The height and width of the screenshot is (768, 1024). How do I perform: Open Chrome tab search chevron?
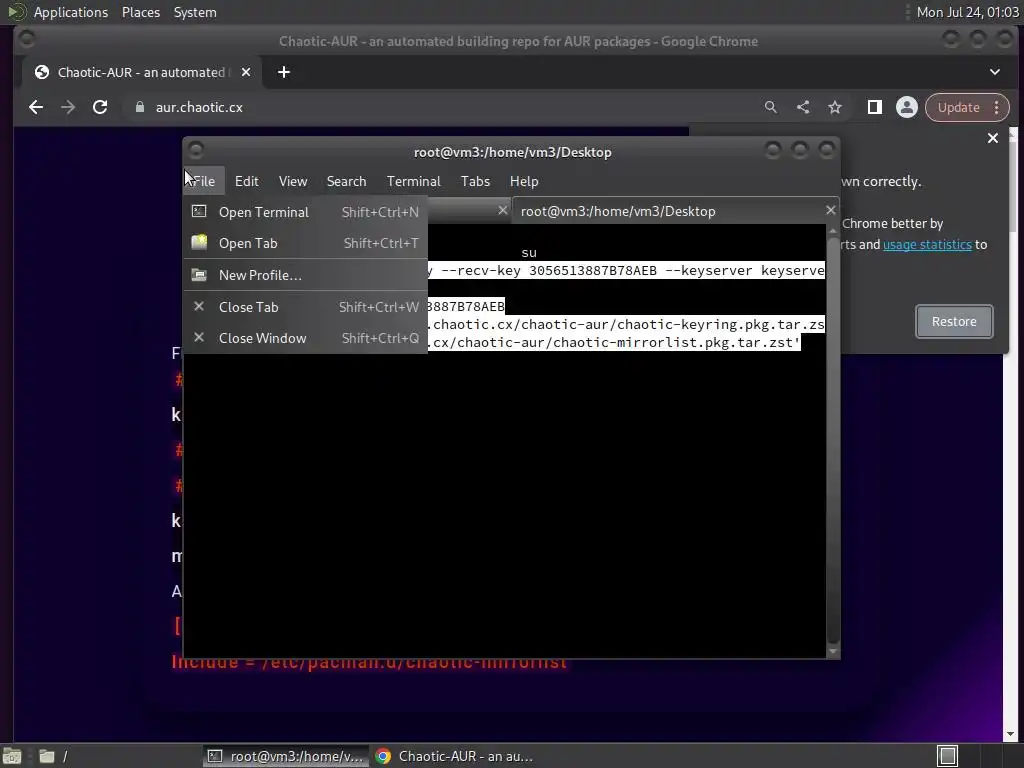pyautogui.click(x=995, y=72)
